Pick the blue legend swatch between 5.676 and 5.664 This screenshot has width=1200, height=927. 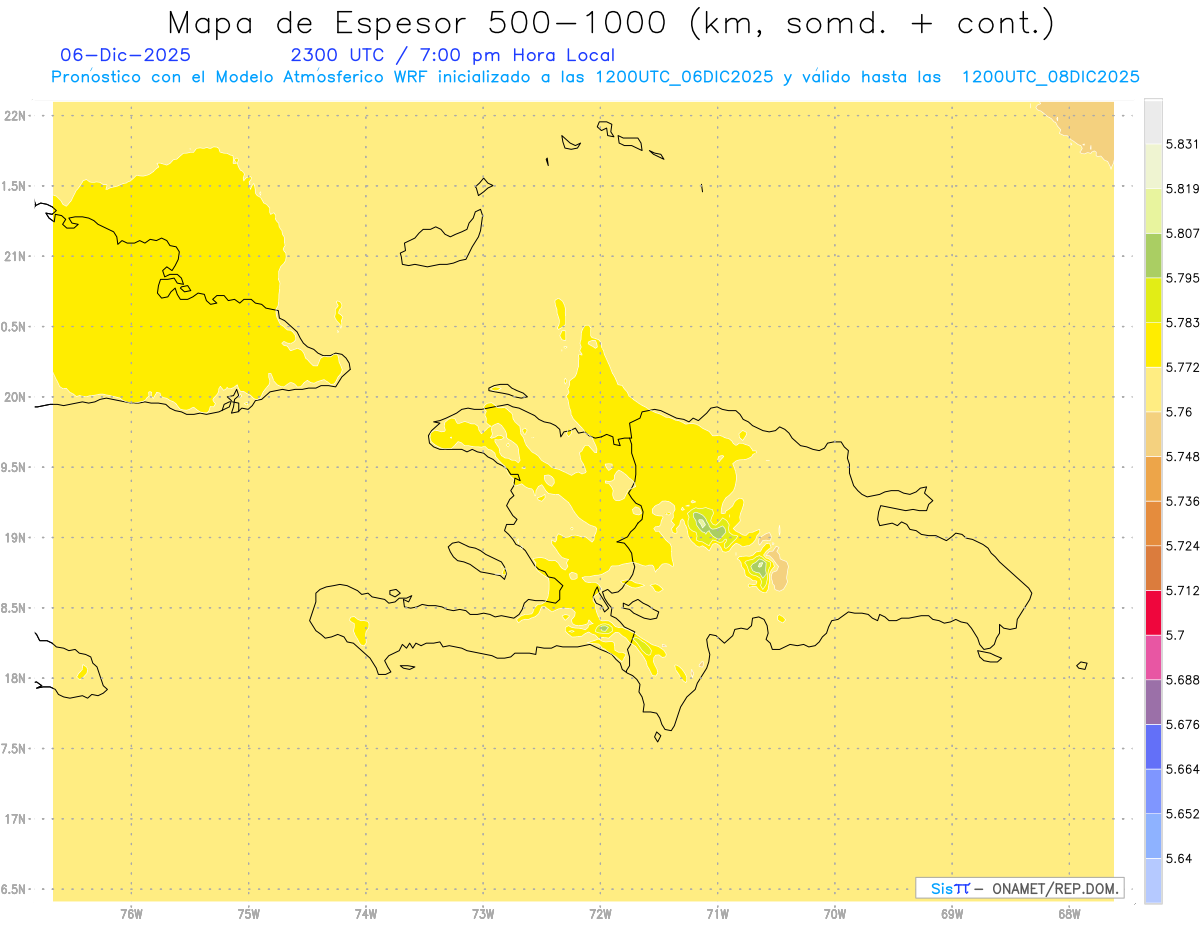1153,747
